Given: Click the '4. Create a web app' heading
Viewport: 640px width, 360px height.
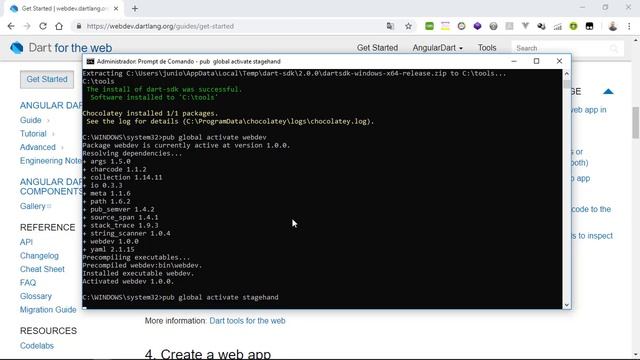Looking at the screenshot, I should click(208, 353).
